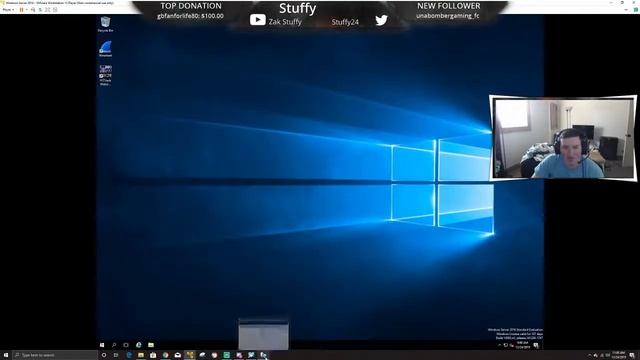640x360 pixels.
Task: Open File Explorer in the guest taskbar
Action: click(151, 345)
